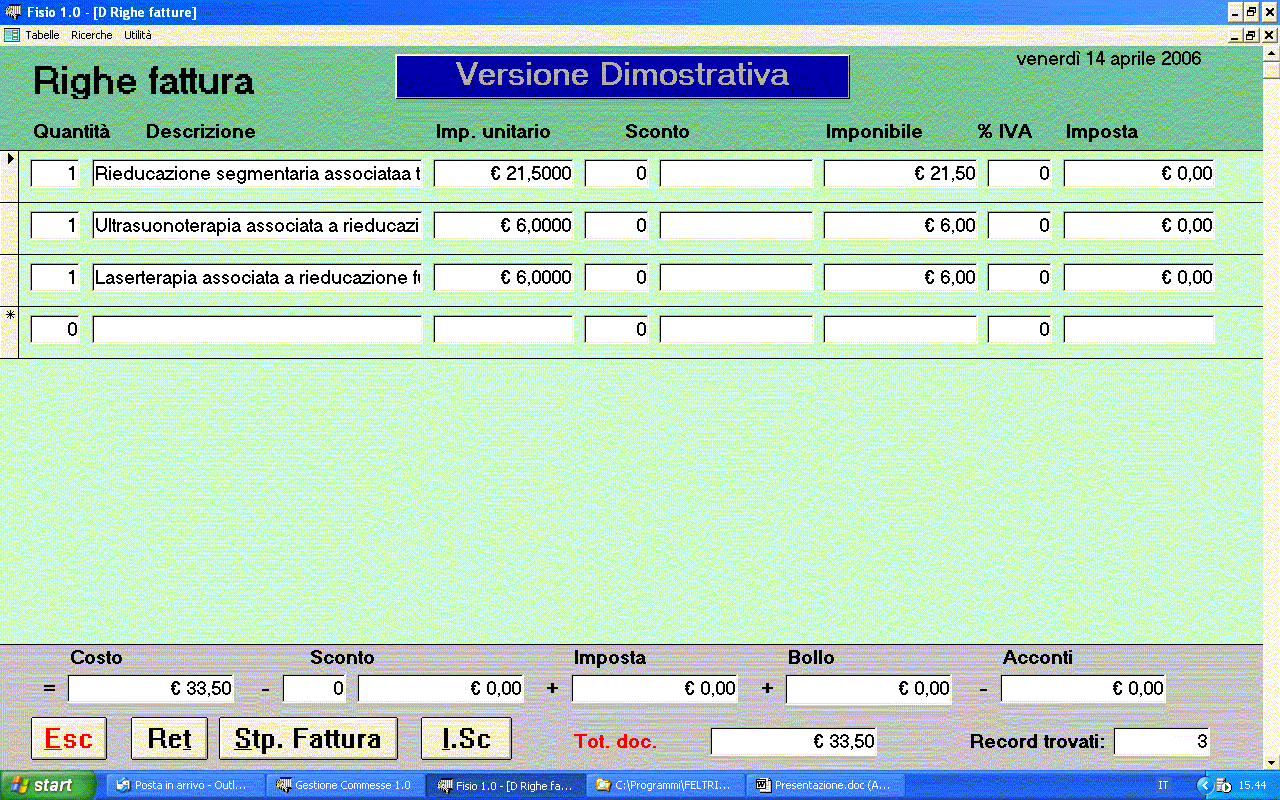Click the Quantità column header
Screen dimensions: 1280x800
(x=72, y=131)
